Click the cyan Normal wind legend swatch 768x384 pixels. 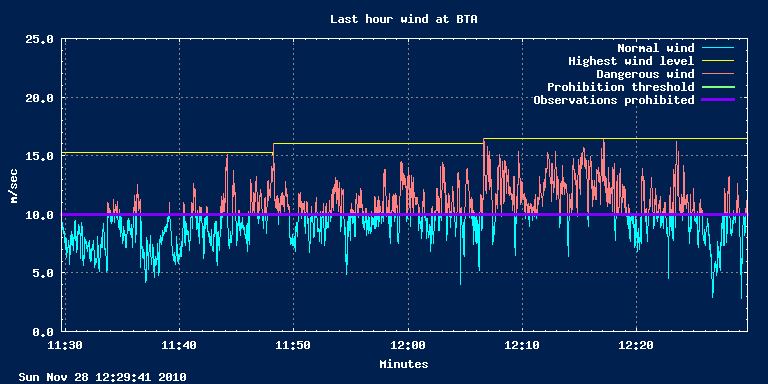718,48
